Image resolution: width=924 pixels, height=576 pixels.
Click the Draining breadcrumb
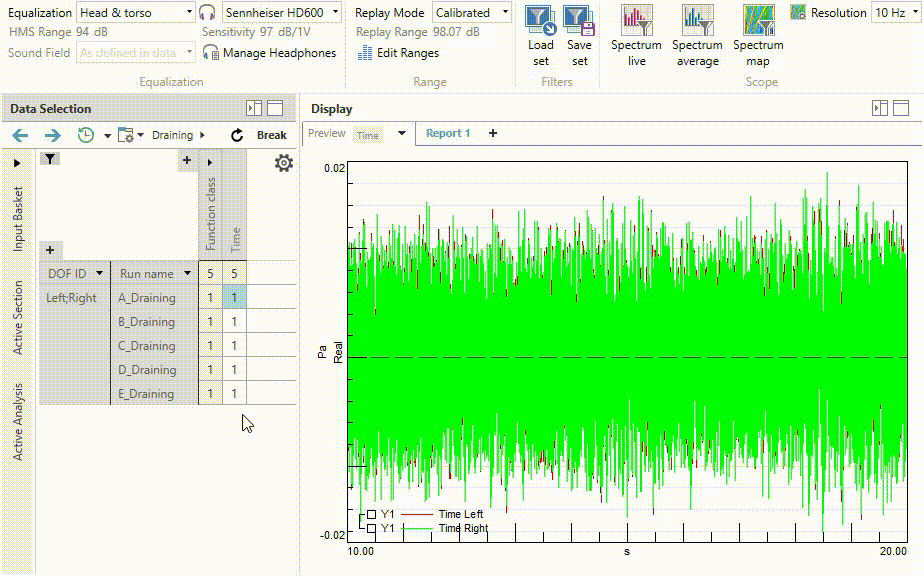[173, 136]
